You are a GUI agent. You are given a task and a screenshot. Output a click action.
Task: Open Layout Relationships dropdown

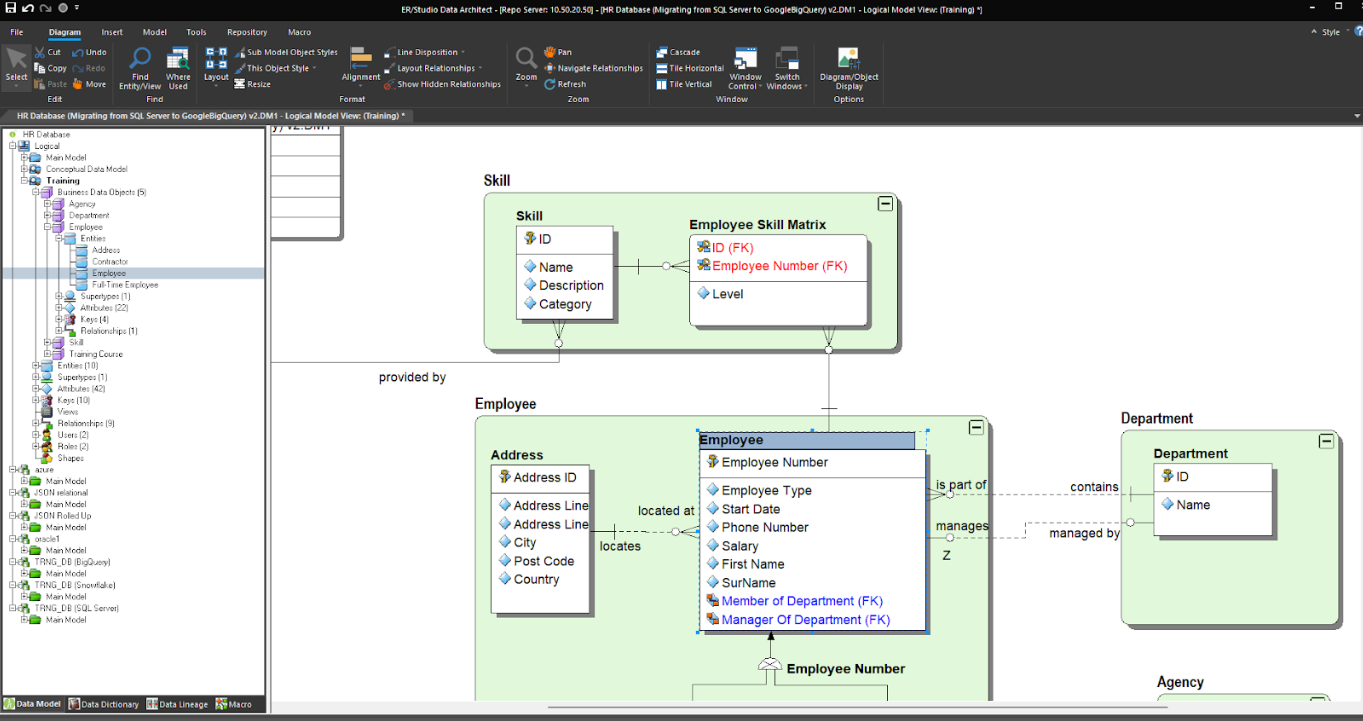(x=434, y=68)
